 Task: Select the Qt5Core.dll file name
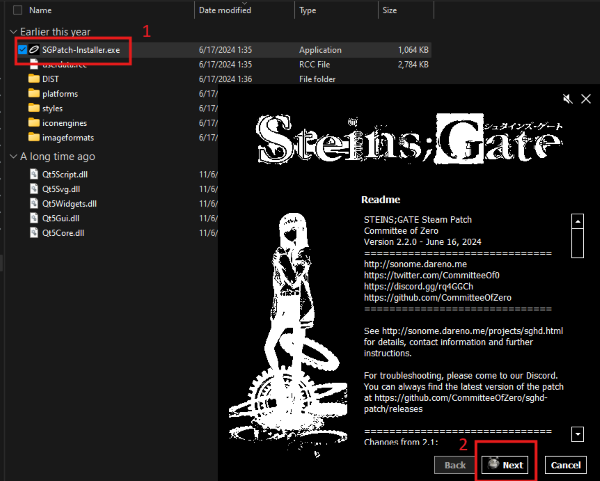pyautogui.click(x=63, y=233)
